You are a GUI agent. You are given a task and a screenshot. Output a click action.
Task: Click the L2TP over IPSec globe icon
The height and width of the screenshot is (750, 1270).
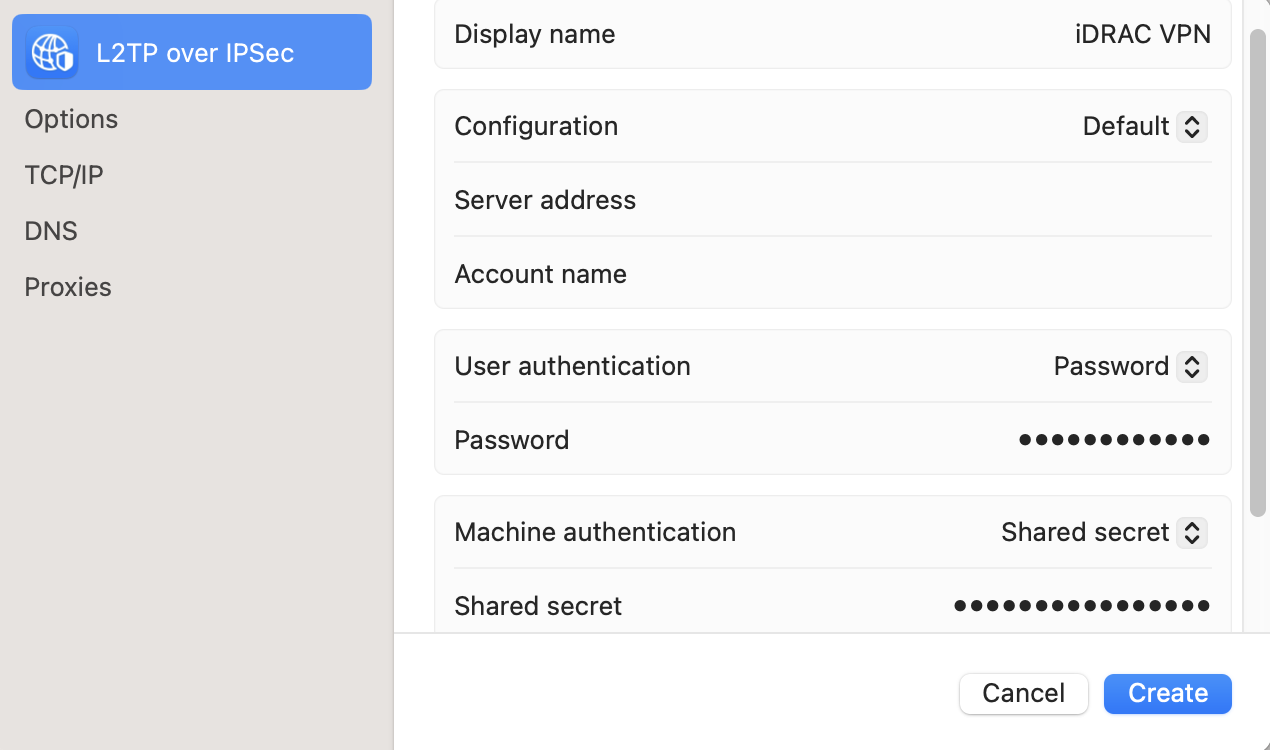(x=52, y=52)
